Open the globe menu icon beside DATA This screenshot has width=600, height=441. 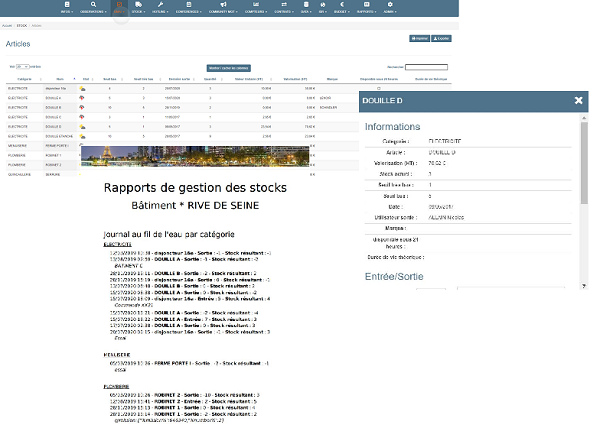(323, 5)
